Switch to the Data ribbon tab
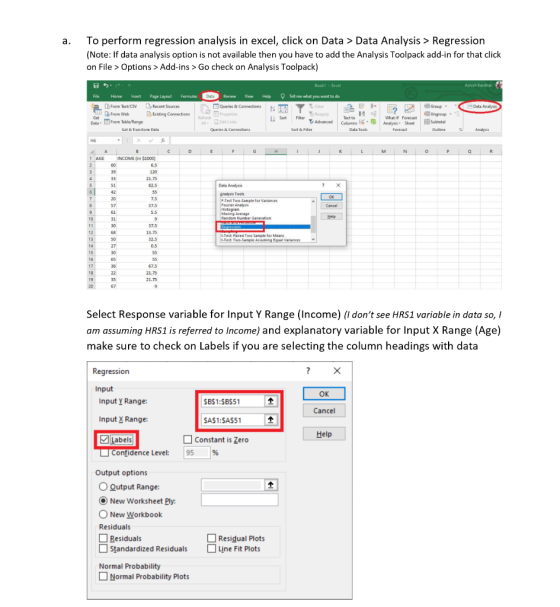 210,96
